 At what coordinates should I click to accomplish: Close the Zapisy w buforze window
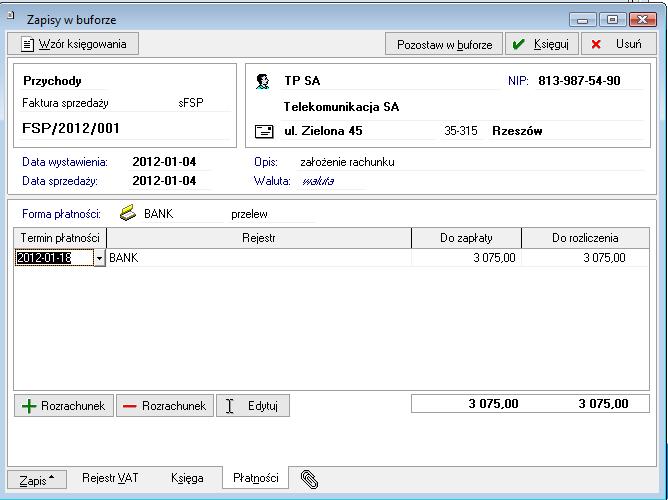pos(642,20)
